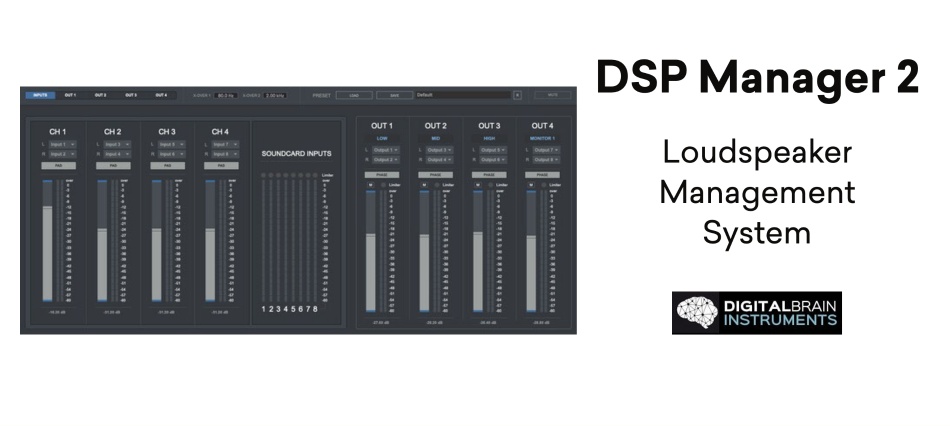950x426 pixels.
Task: Open OUT 2 right Output 4 dropdown
Action: [439, 159]
